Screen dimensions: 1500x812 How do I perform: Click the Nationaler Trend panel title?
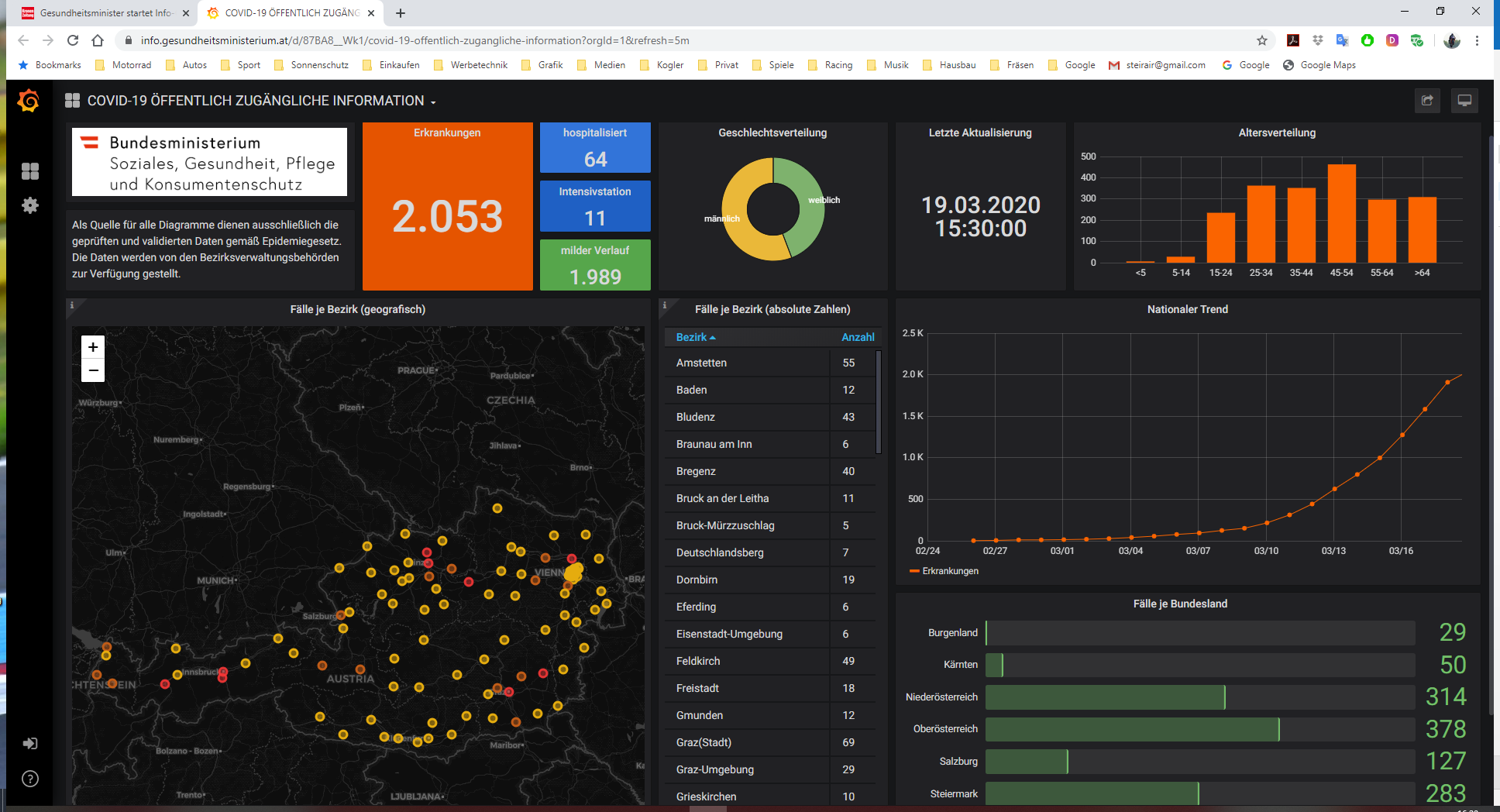pyautogui.click(x=1188, y=309)
